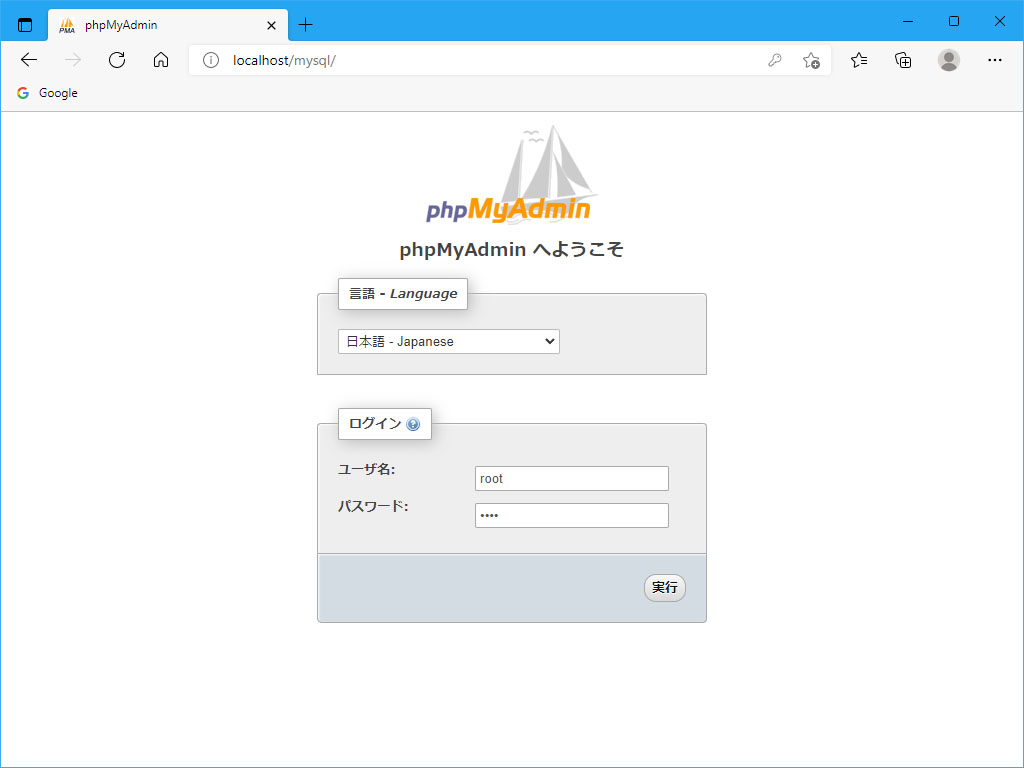Open the browser home page icon
The width and height of the screenshot is (1024, 768).
pos(161,60)
